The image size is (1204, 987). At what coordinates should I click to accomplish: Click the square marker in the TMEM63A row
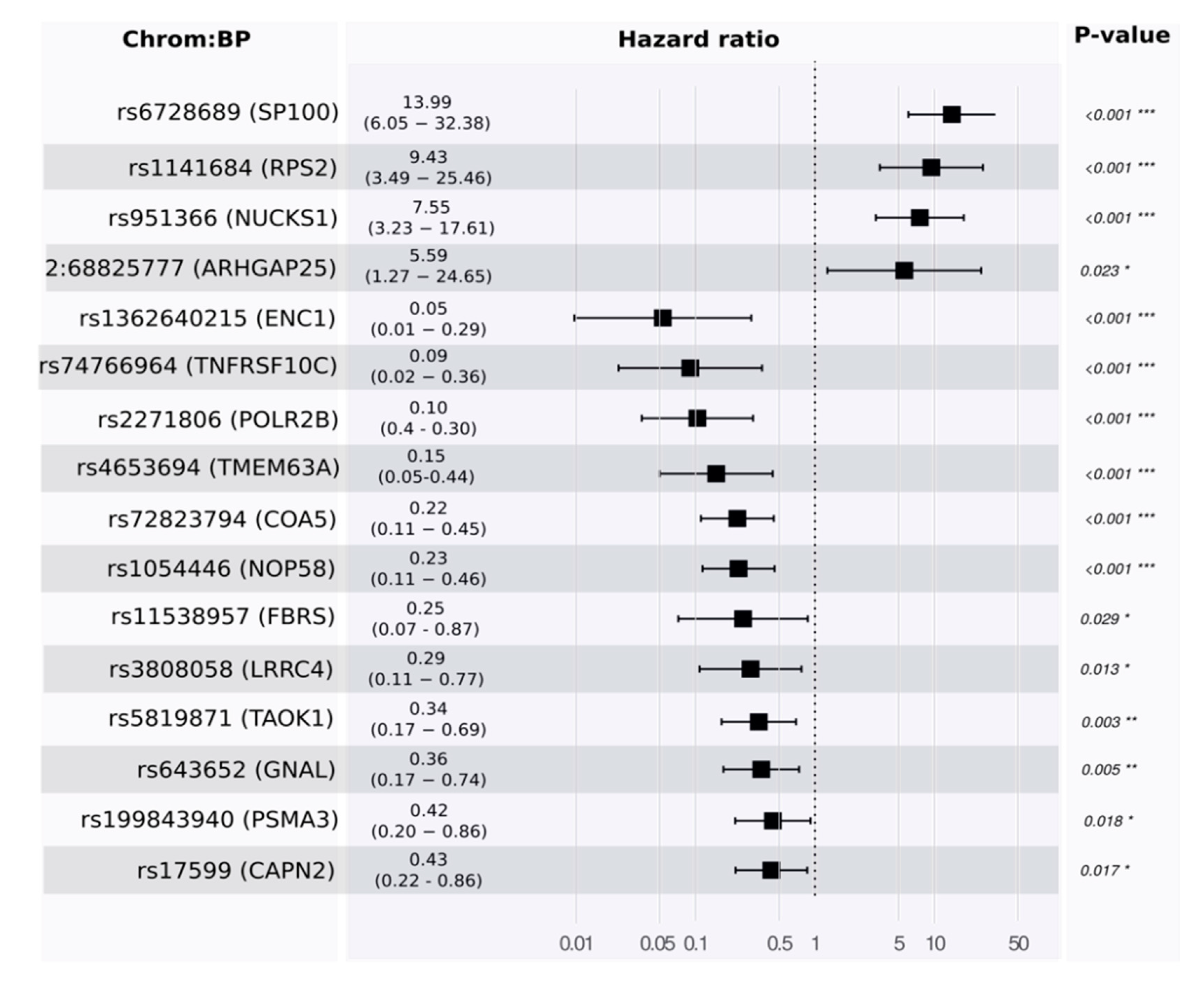[716, 474]
